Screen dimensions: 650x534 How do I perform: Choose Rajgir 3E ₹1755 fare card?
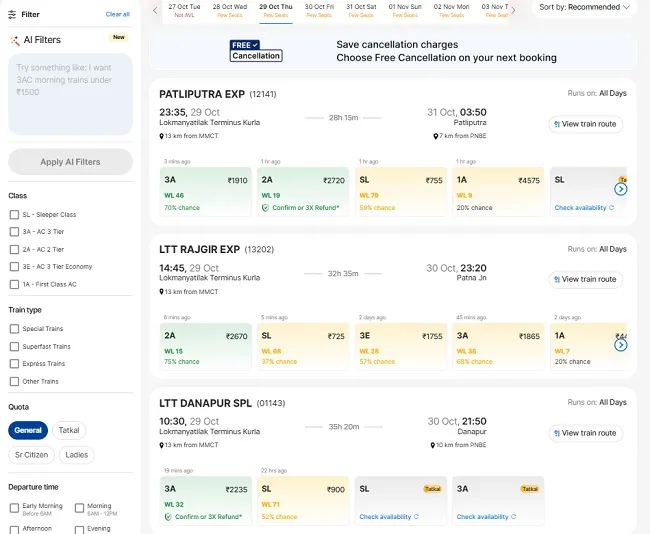401,347
